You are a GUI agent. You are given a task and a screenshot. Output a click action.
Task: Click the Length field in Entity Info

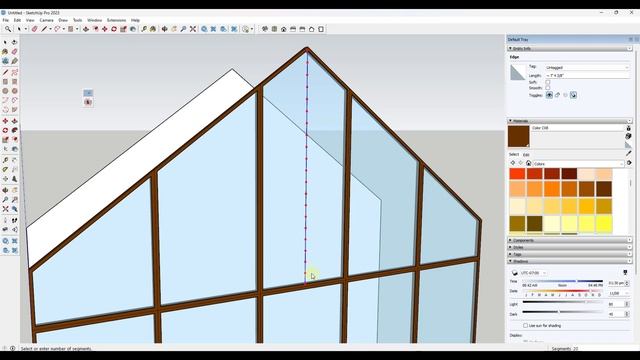(x=587, y=76)
